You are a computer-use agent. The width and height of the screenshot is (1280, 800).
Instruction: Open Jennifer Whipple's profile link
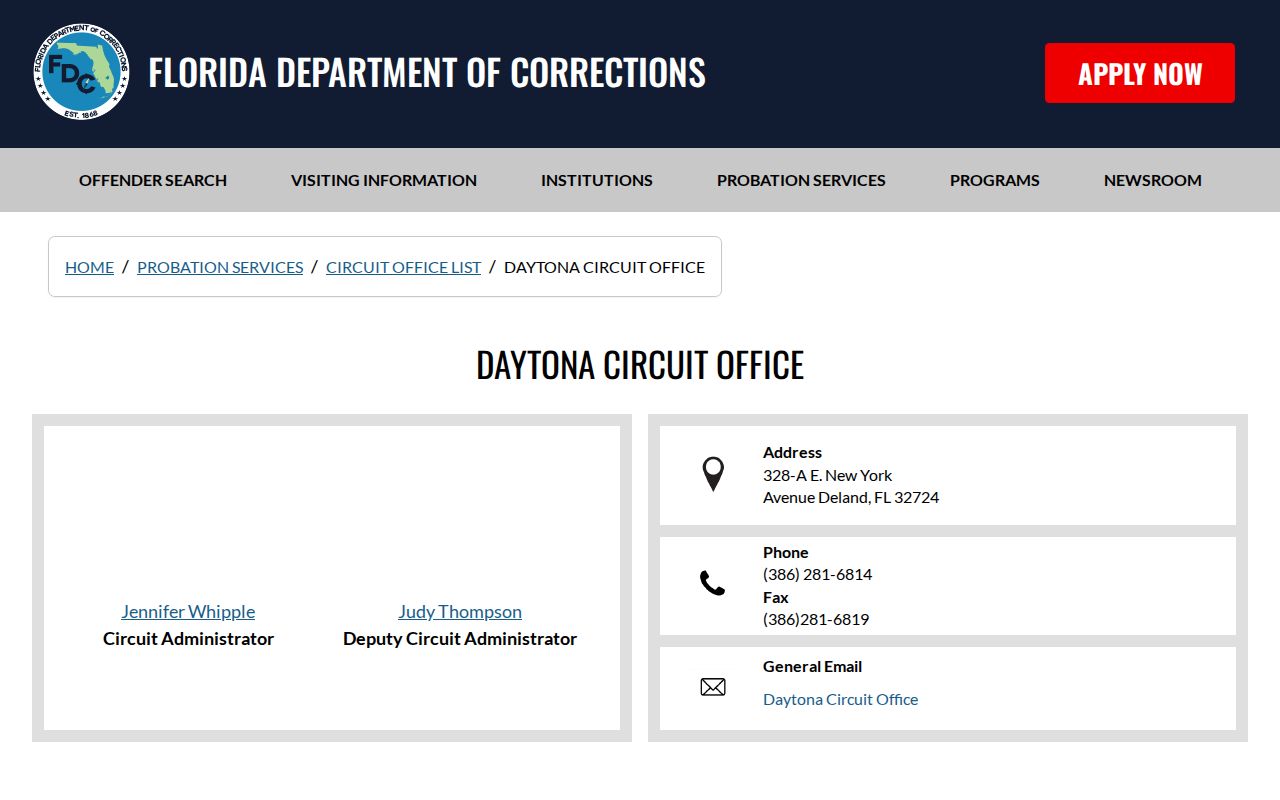pos(188,611)
